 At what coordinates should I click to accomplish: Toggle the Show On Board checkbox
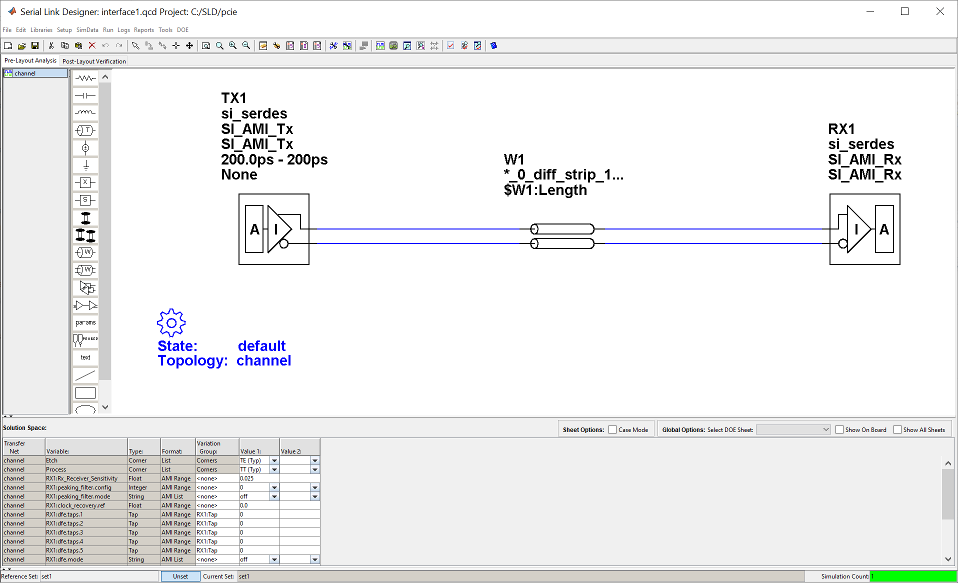click(840, 429)
